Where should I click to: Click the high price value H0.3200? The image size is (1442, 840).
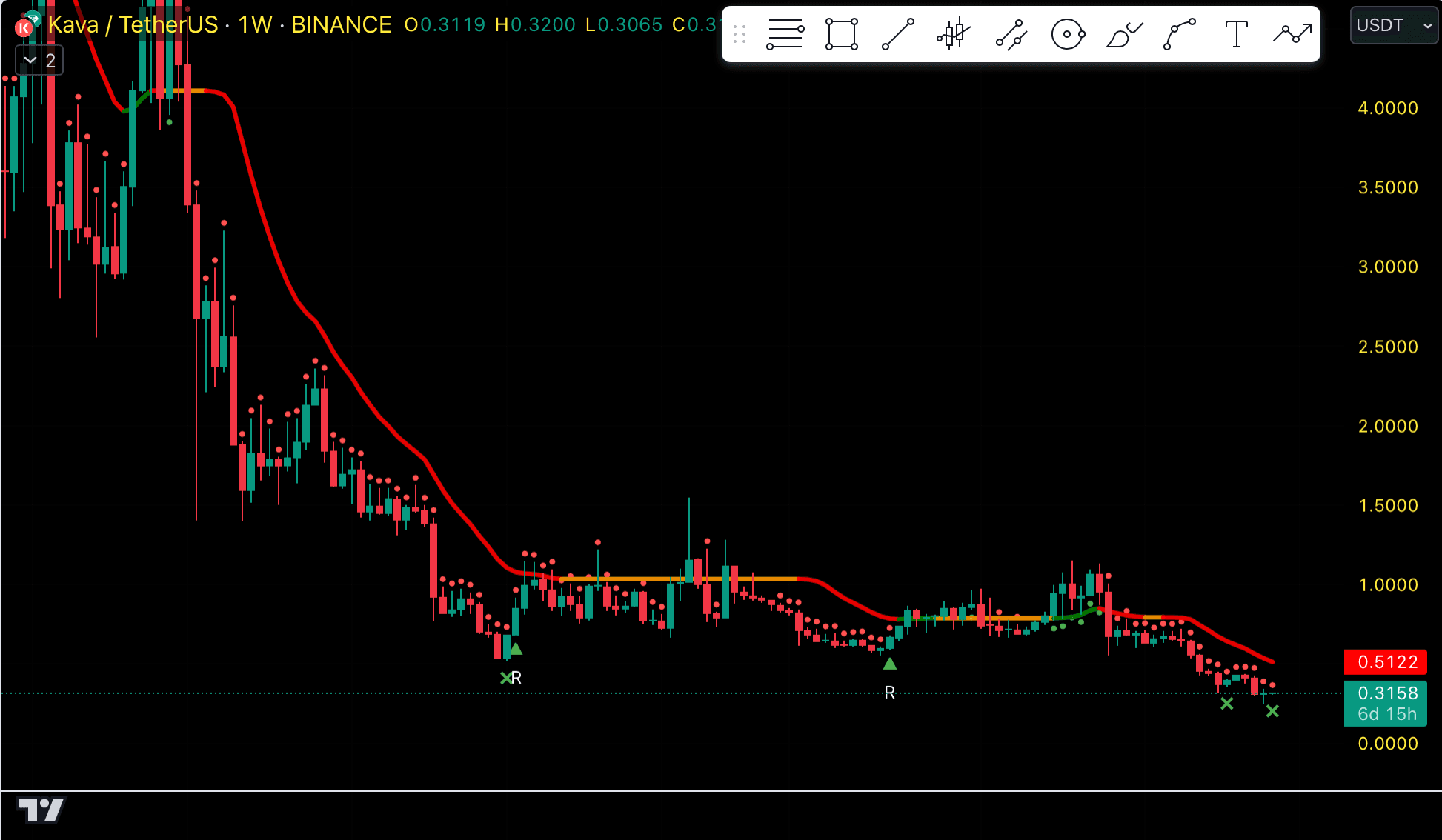click(x=535, y=24)
